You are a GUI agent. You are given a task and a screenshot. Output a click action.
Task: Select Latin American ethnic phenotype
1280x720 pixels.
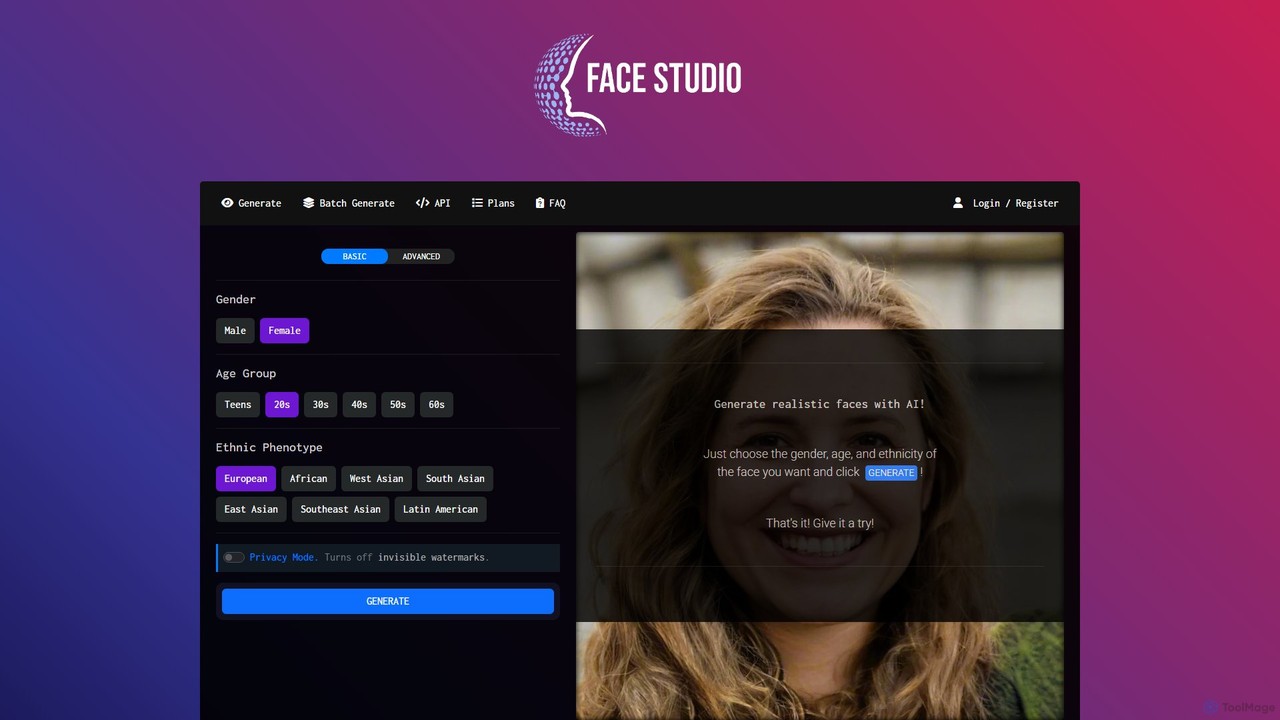441,509
